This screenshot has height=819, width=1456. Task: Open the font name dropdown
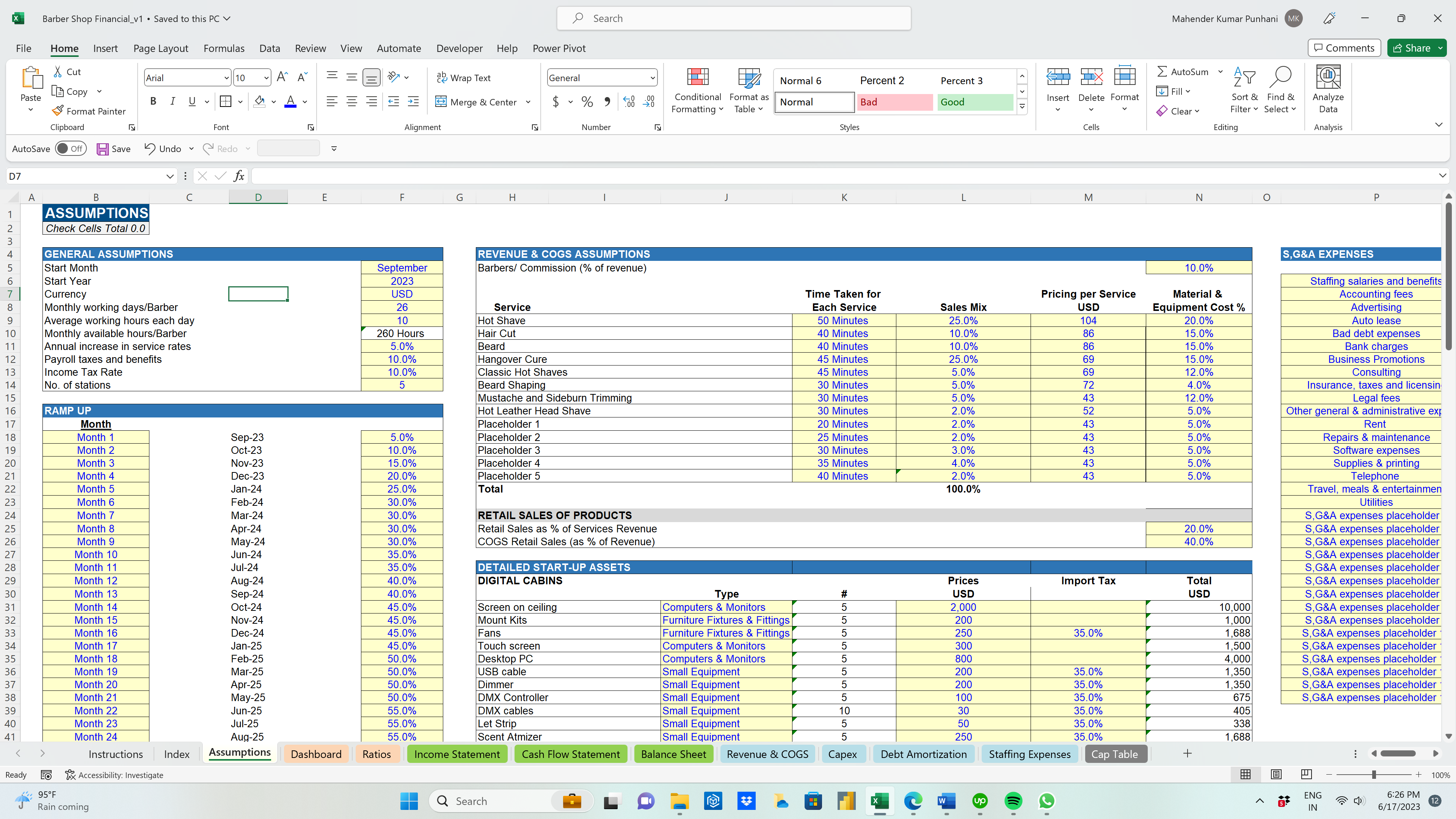coord(226,78)
